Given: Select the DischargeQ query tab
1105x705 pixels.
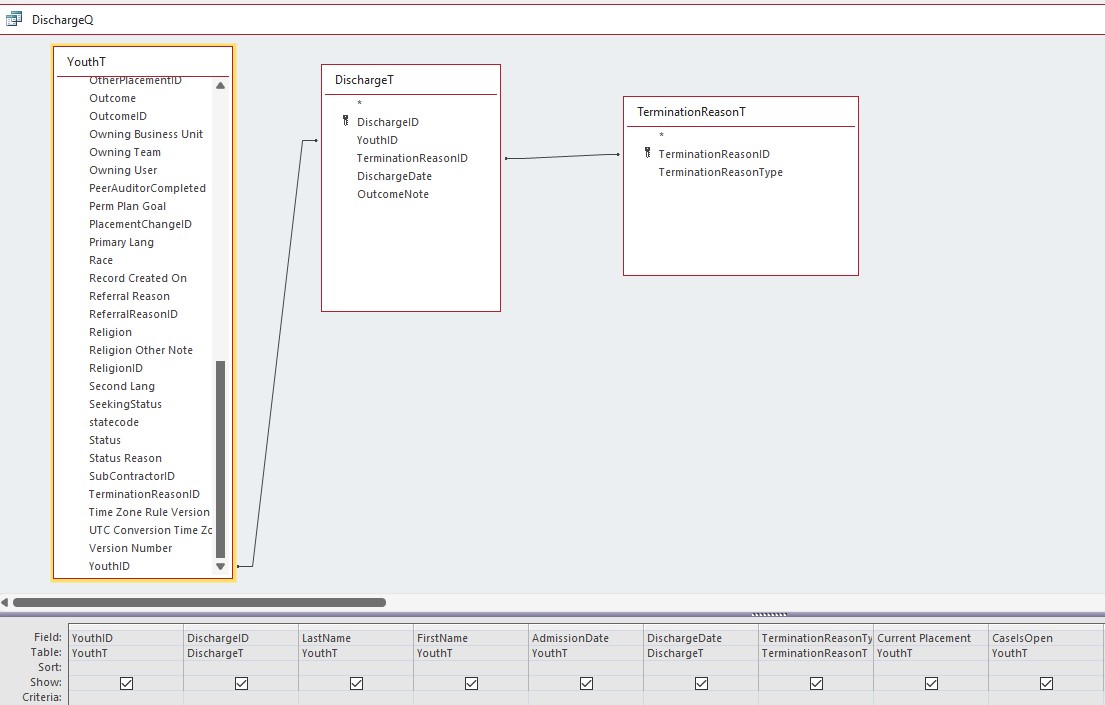Looking at the screenshot, I should pyautogui.click(x=62, y=20).
